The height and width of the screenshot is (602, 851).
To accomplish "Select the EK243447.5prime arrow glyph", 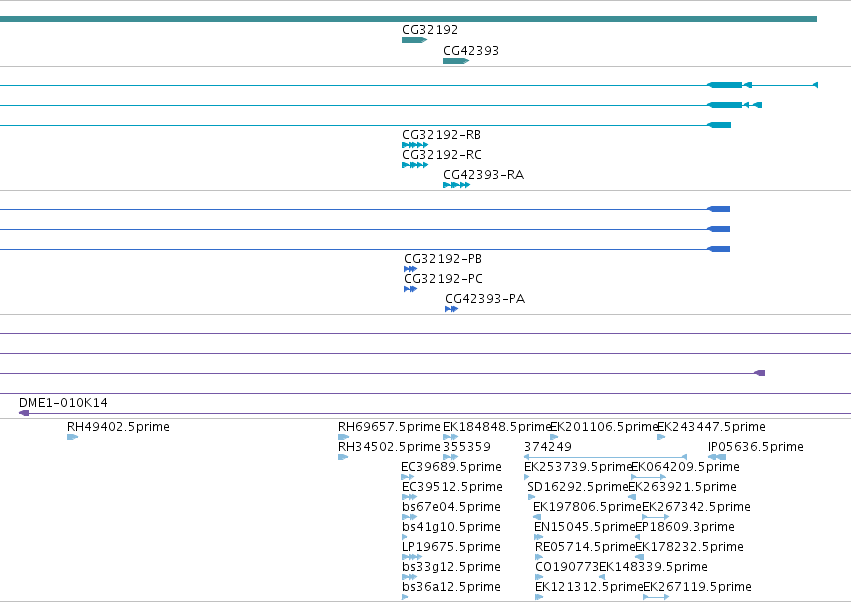I will 661,437.
